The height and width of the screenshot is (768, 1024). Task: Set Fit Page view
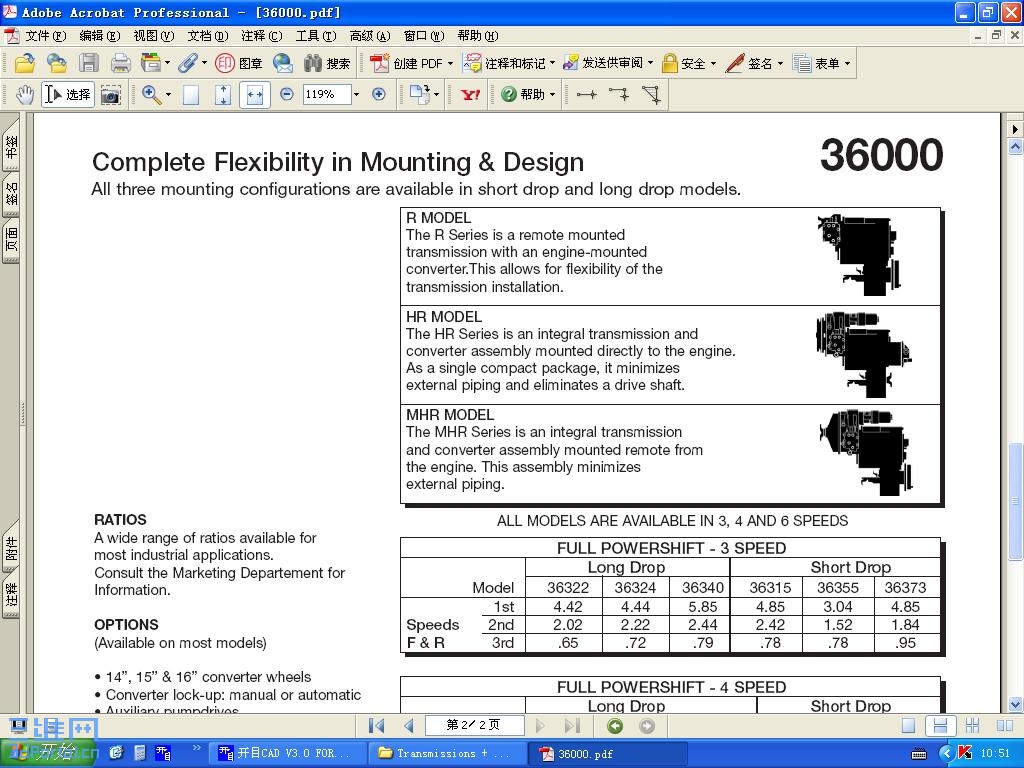tap(223, 95)
